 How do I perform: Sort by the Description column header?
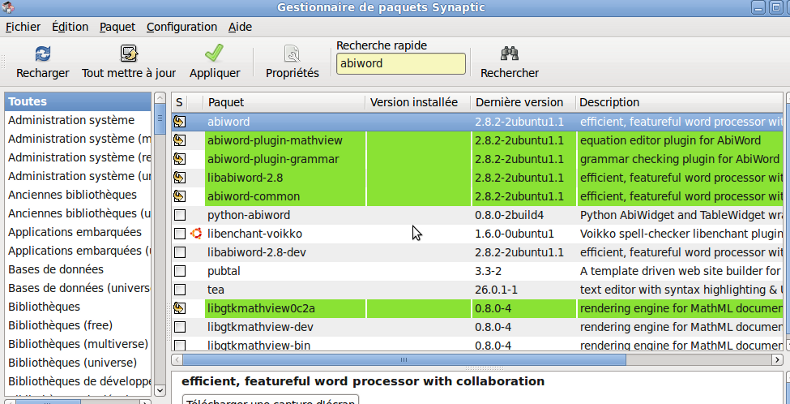click(679, 102)
